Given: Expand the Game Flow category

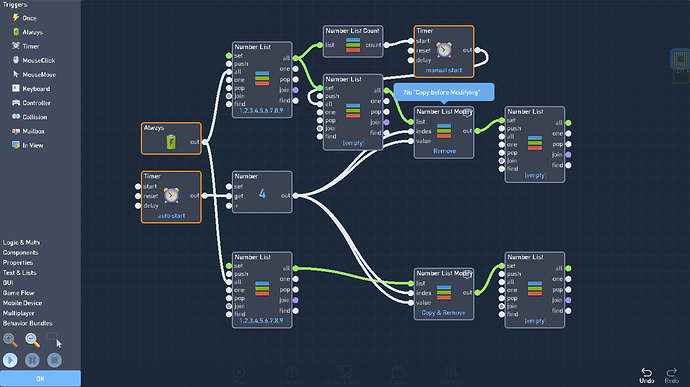Looking at the screenshot, I should (x=18, y=293).
